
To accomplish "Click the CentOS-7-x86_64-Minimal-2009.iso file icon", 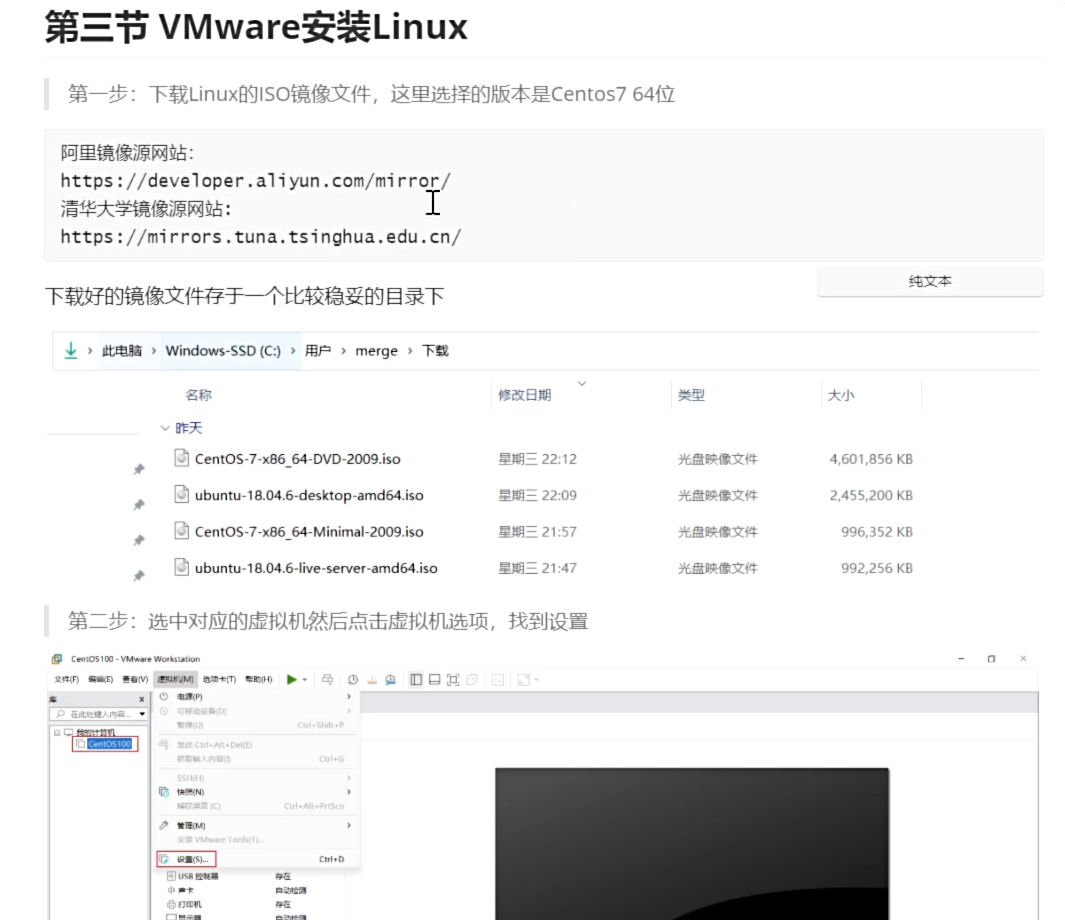I will [181, 530].
